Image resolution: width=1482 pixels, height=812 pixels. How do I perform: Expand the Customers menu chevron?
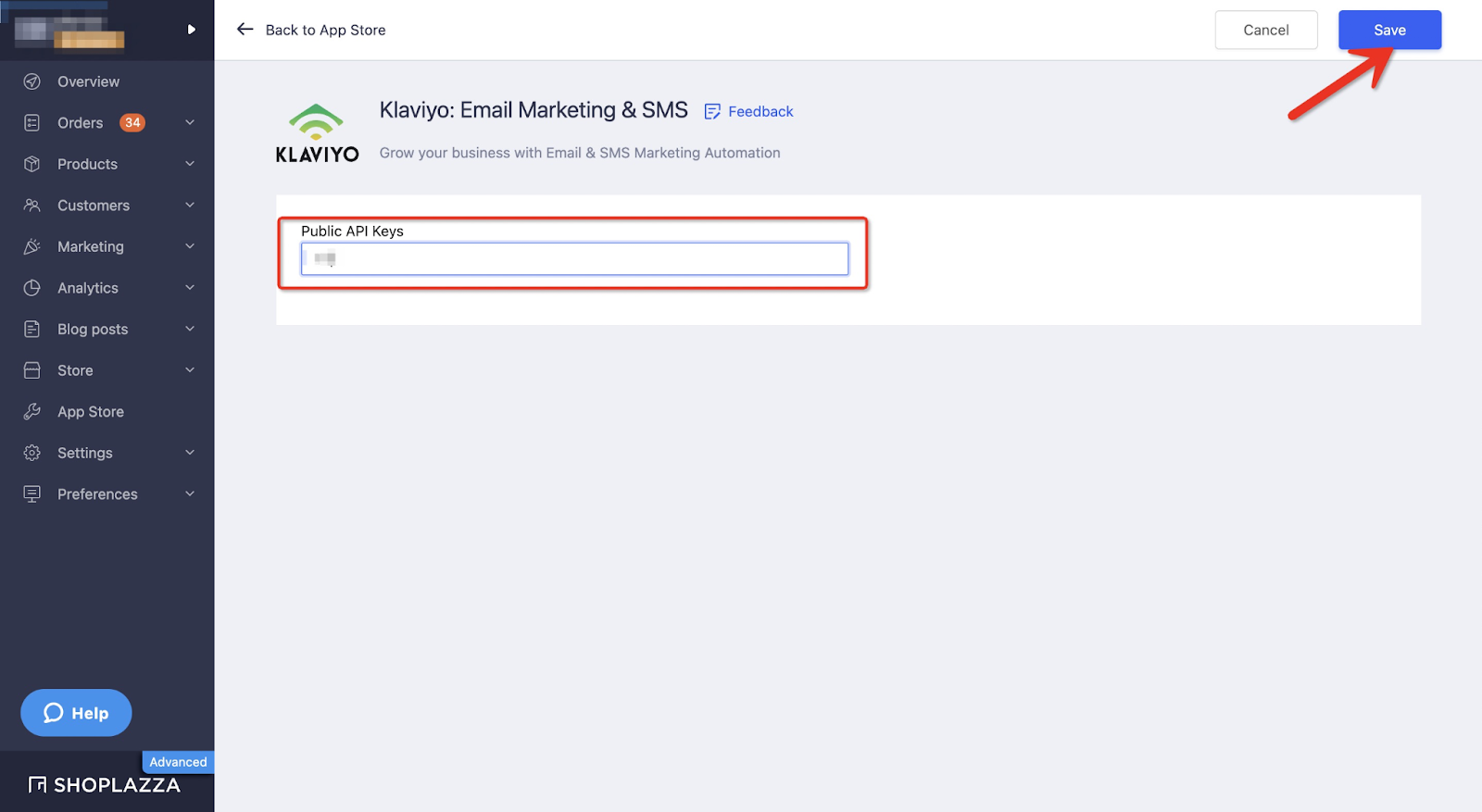[x=190, y=205]
